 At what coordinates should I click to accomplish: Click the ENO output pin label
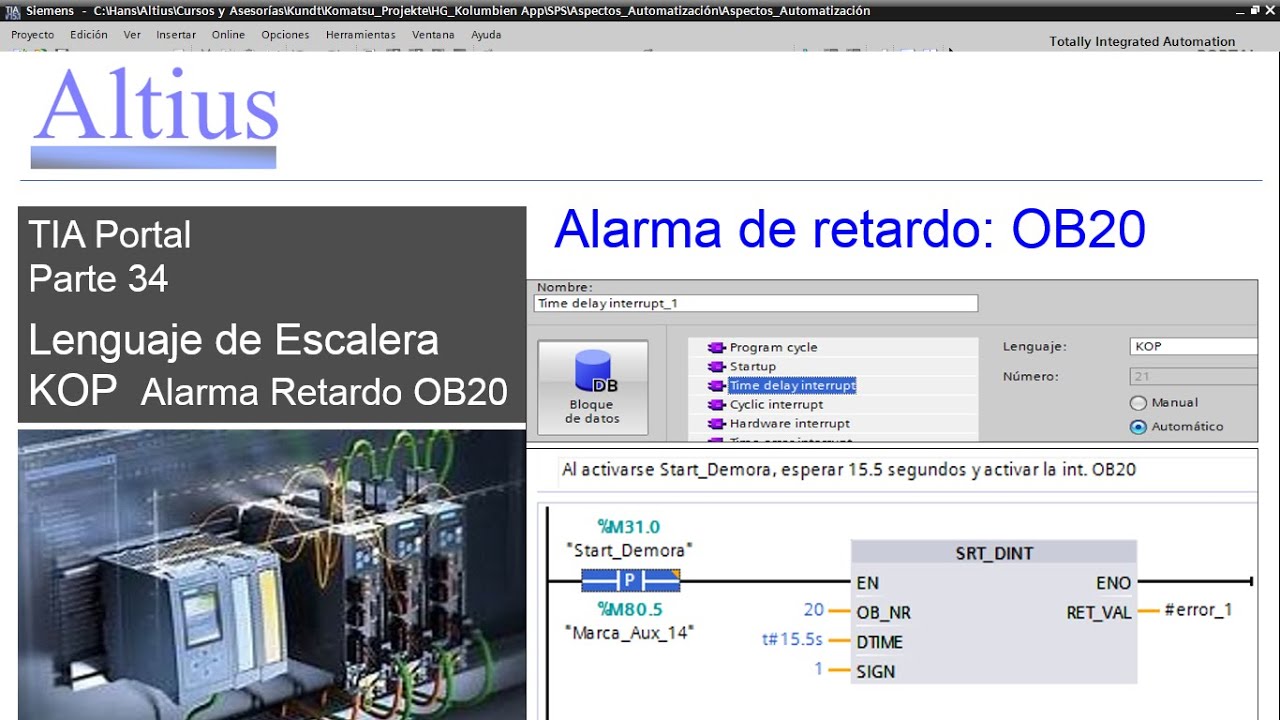pyautogui.click(x=1113, y=583)
